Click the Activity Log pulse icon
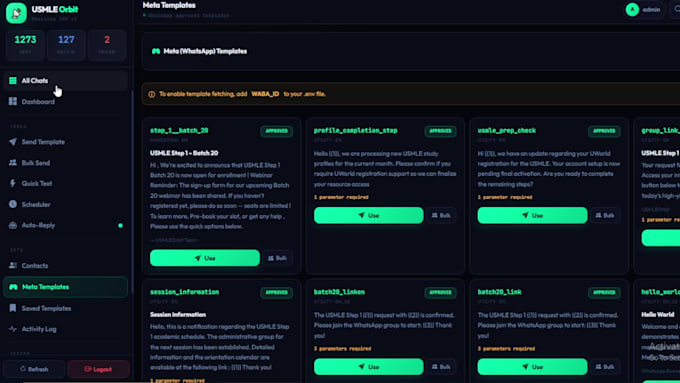Viewport: 680px width, 383px height. coord(13,329)
